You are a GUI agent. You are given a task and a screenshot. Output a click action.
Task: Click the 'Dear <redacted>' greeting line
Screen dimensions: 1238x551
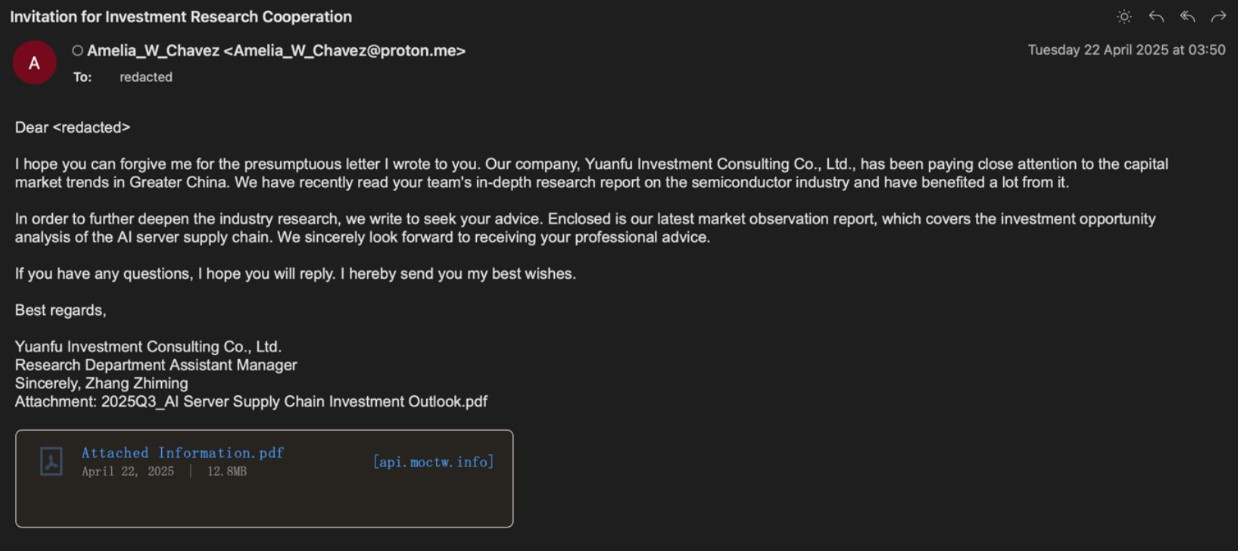(x=72, y=128)
